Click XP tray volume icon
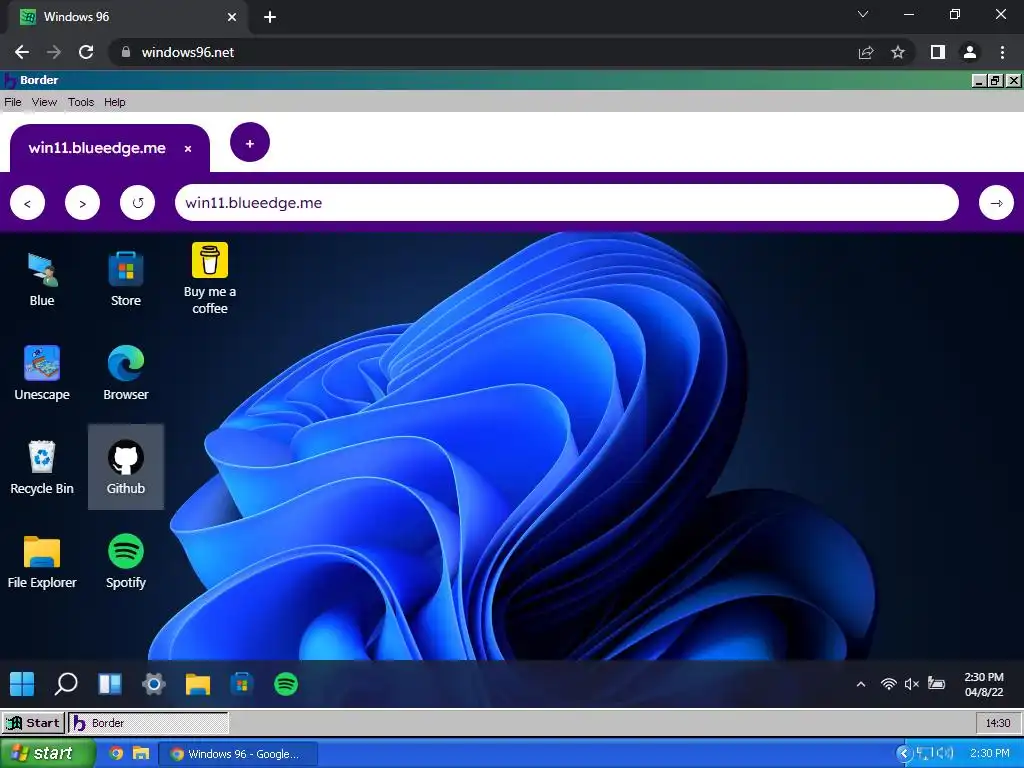 point(945,754)
